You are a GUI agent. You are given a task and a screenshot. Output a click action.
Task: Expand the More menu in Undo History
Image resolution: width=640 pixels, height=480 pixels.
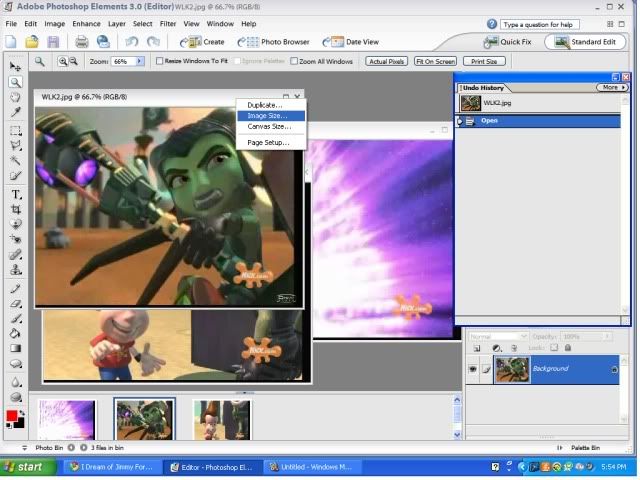coord(611,88)
